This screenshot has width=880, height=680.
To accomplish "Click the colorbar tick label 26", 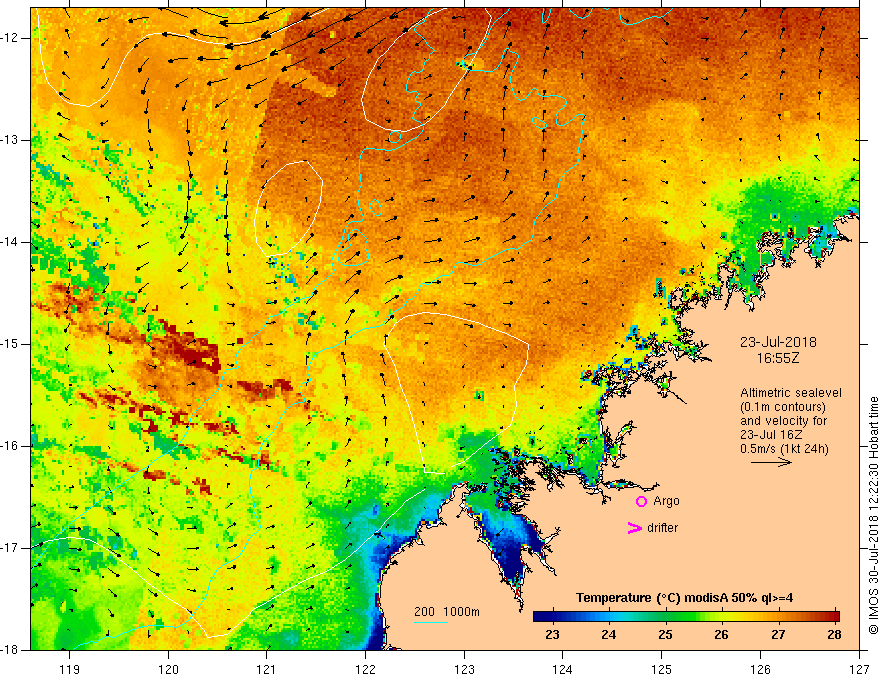I will pyautogui.click(x=722, y=635).
